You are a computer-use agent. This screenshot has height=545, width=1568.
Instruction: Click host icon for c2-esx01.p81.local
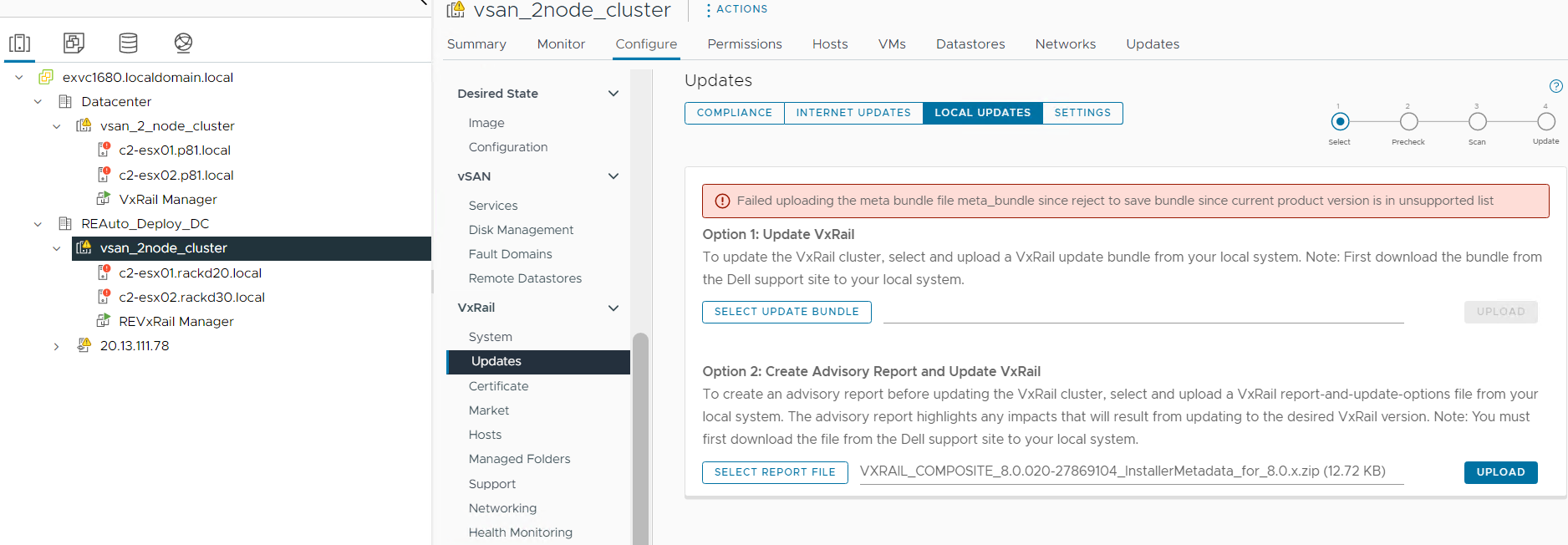pyautogui.click(x=104, y=150)
